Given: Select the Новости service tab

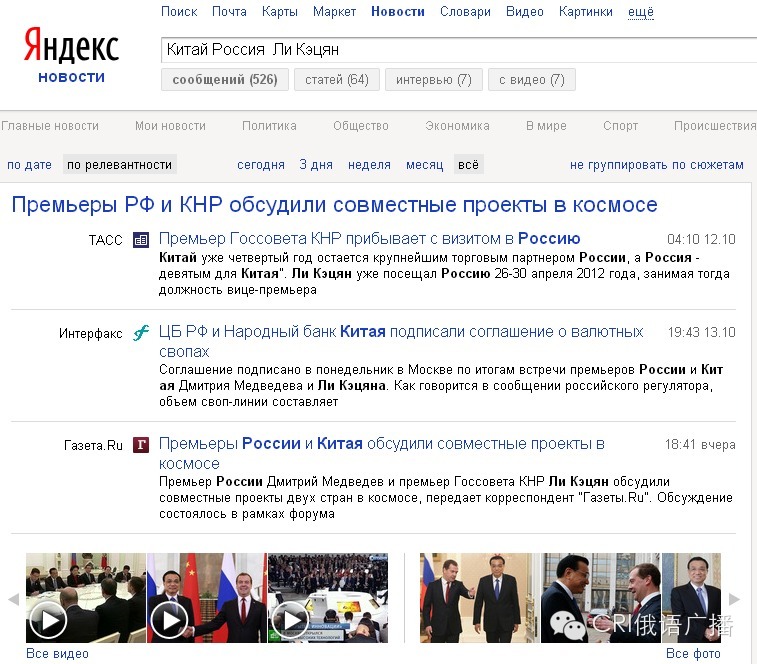Looking at the screenshot, I should coord(398,12).
